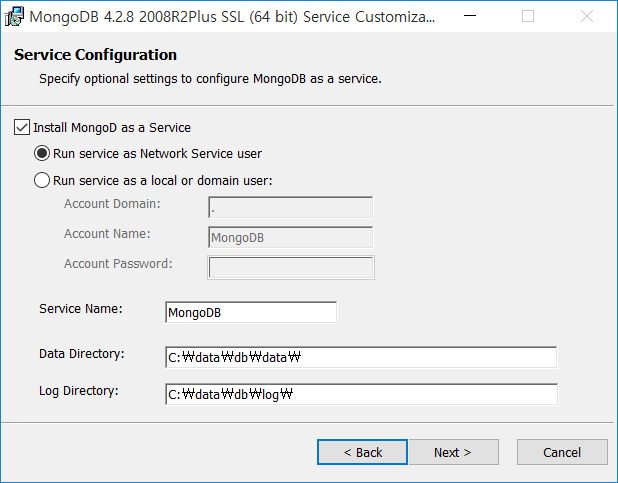
Task: Click the 'Specify optional settings' description text
Action: click(210, 79)
